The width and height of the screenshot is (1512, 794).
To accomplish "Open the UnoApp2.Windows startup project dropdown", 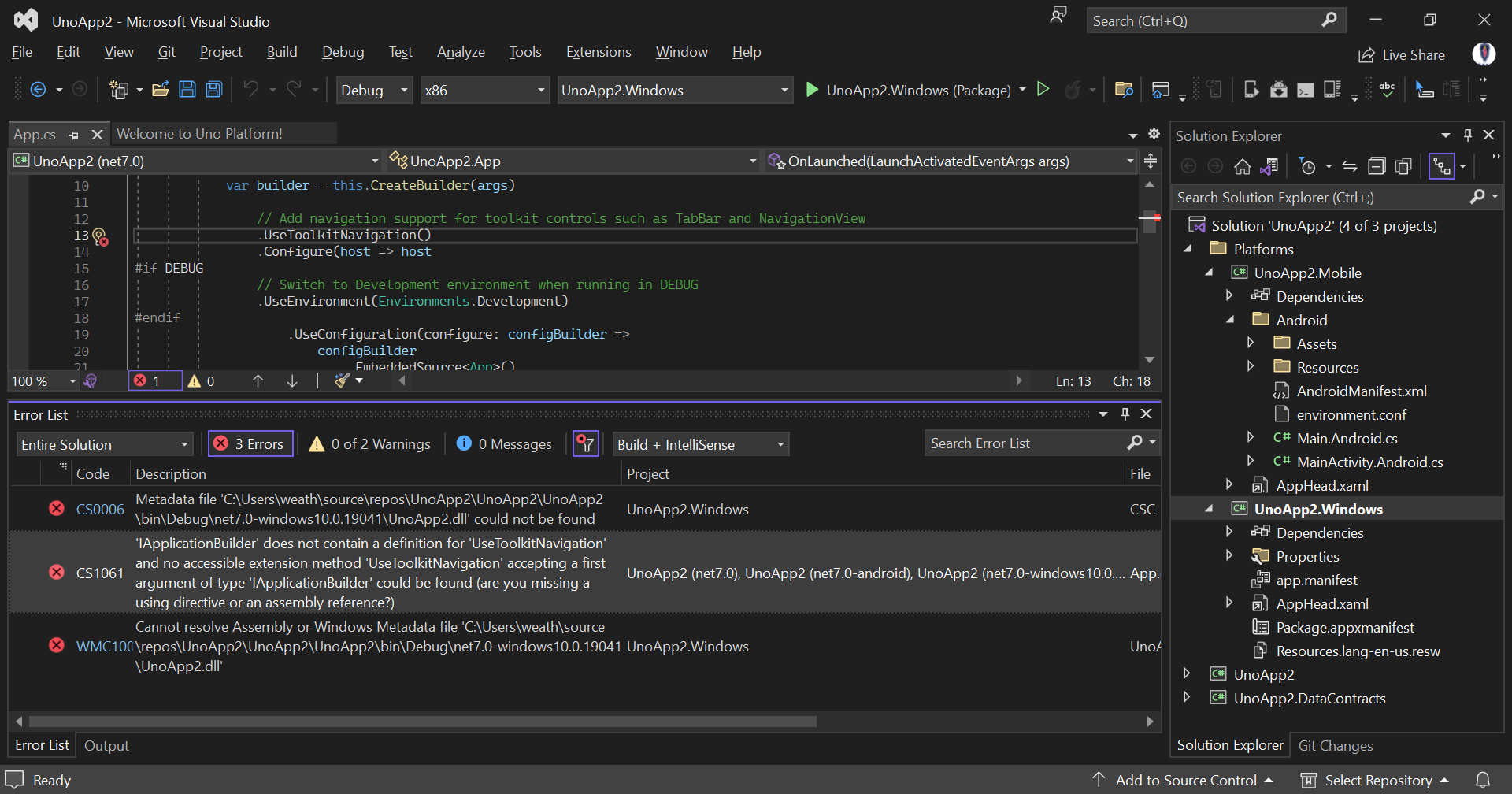I will 674,90.
